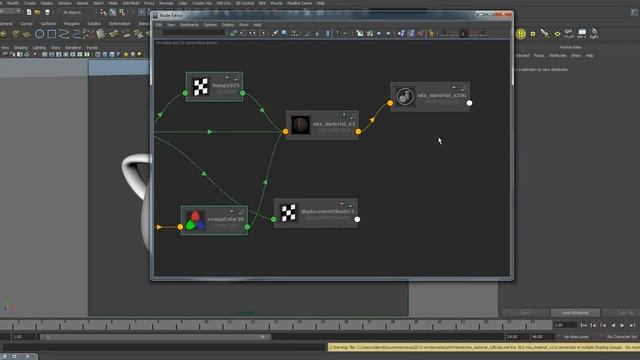Open the Create UVs main menu

coord(202,3)
